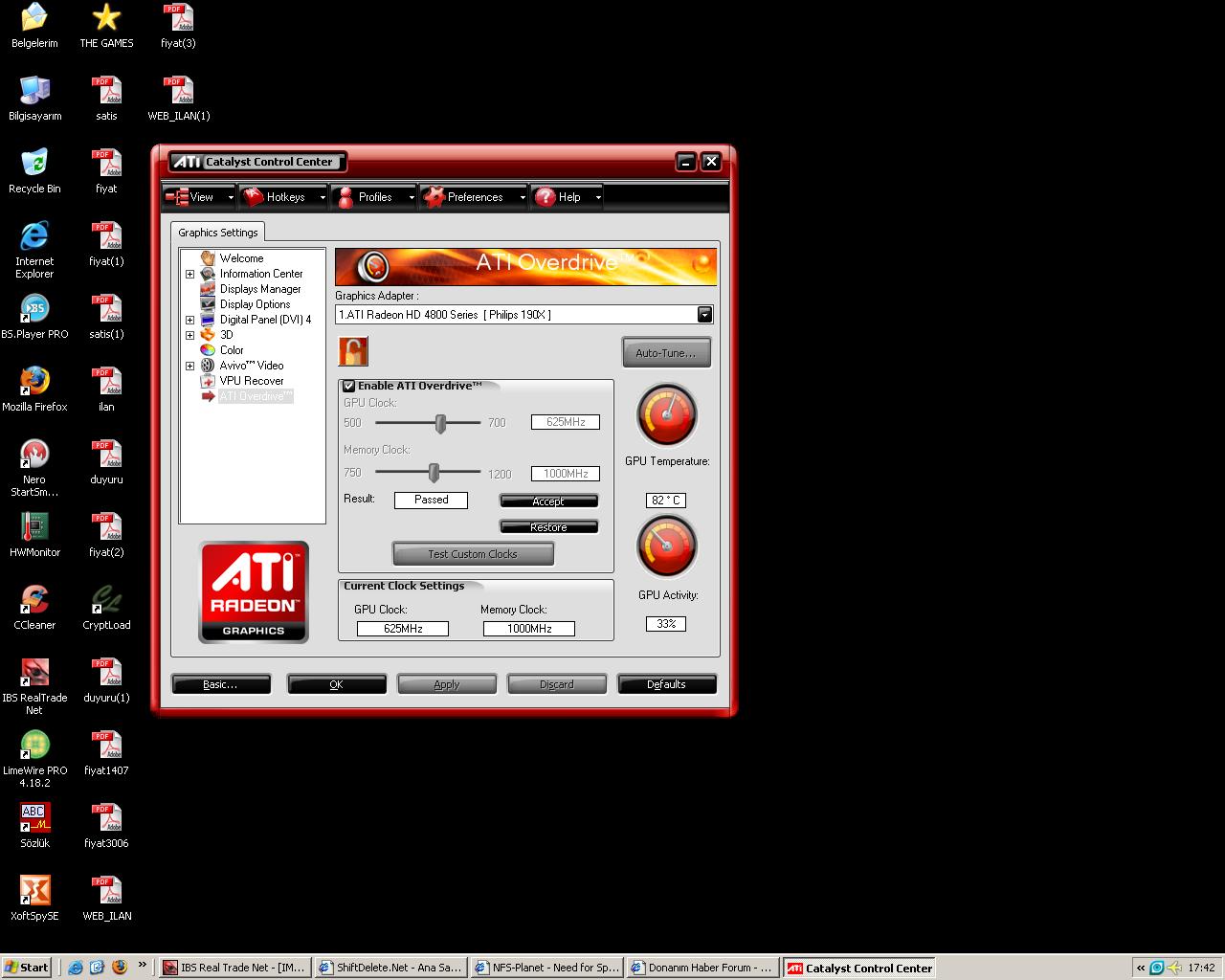Switch to NFS-Planet taskbar window

click(x=546, y=968)
